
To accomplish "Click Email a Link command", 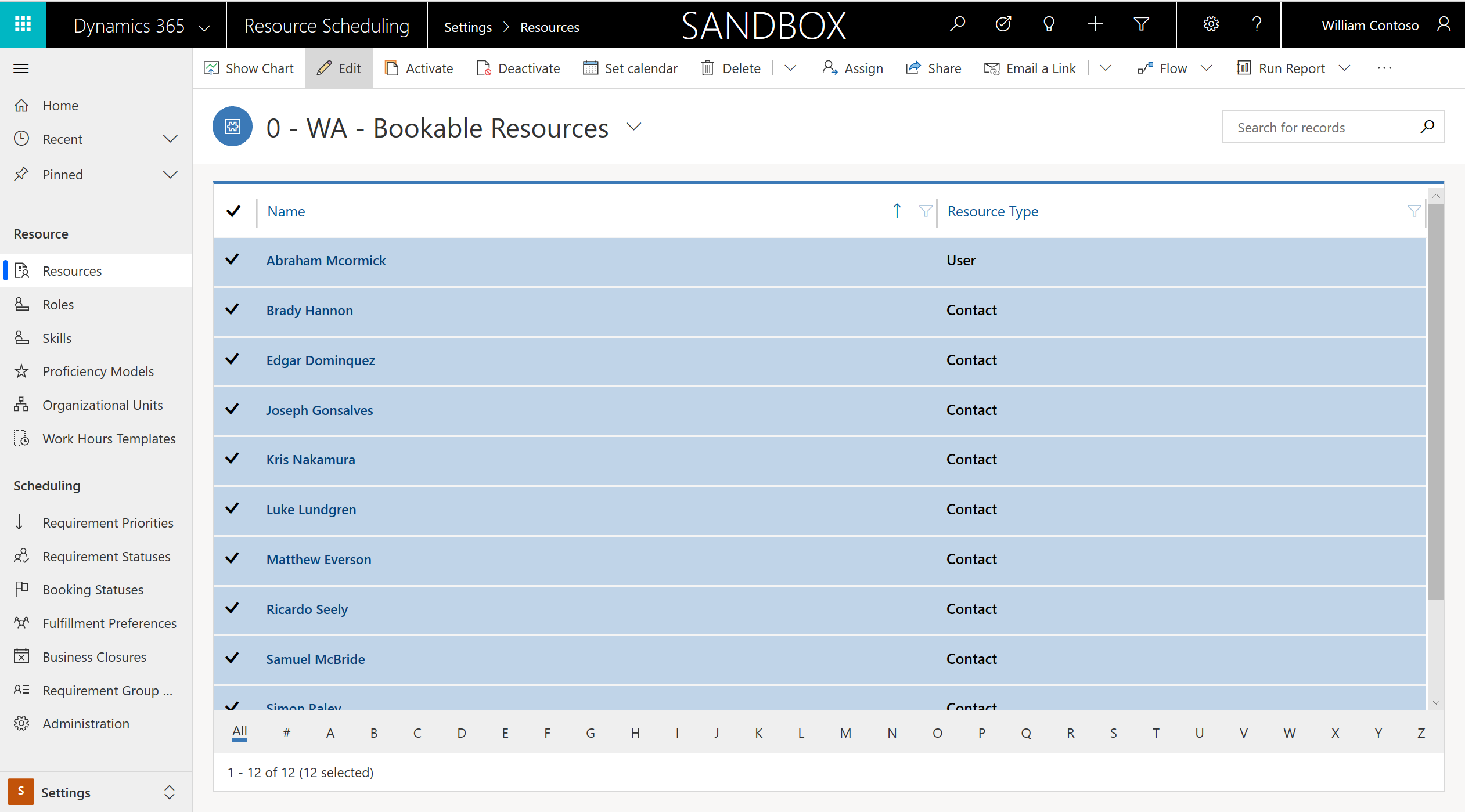I will pos(1030,68).
